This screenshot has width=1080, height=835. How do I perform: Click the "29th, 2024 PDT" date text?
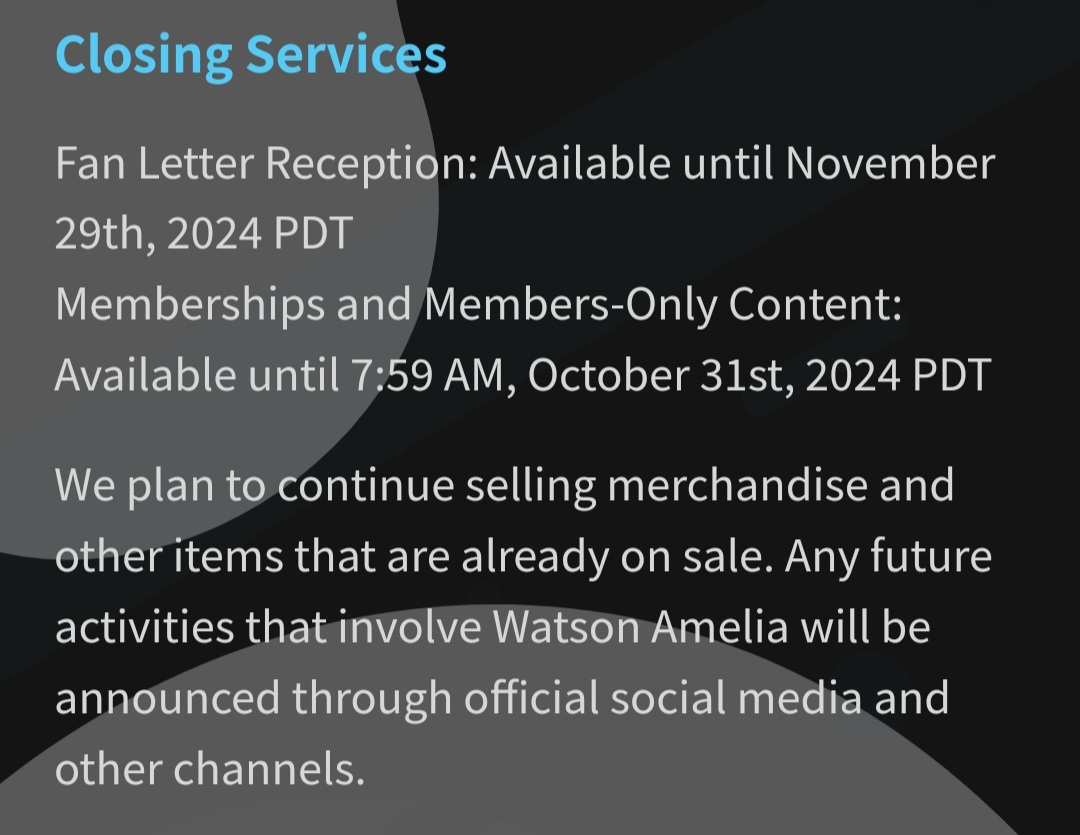pyautogui.click(x=204, y=234)
